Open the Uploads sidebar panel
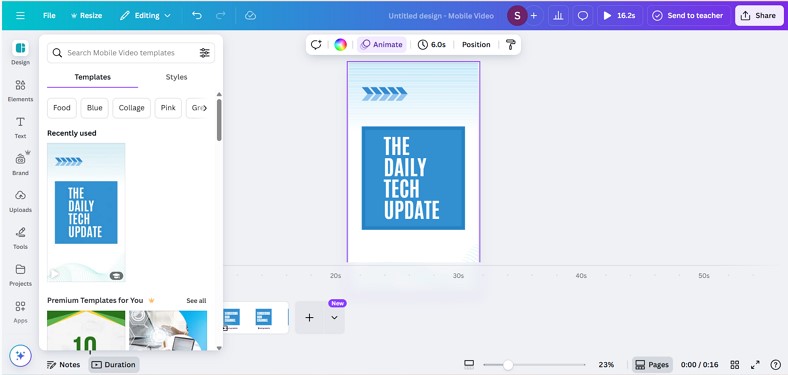The image size is (788, 375). pos(20,201)
